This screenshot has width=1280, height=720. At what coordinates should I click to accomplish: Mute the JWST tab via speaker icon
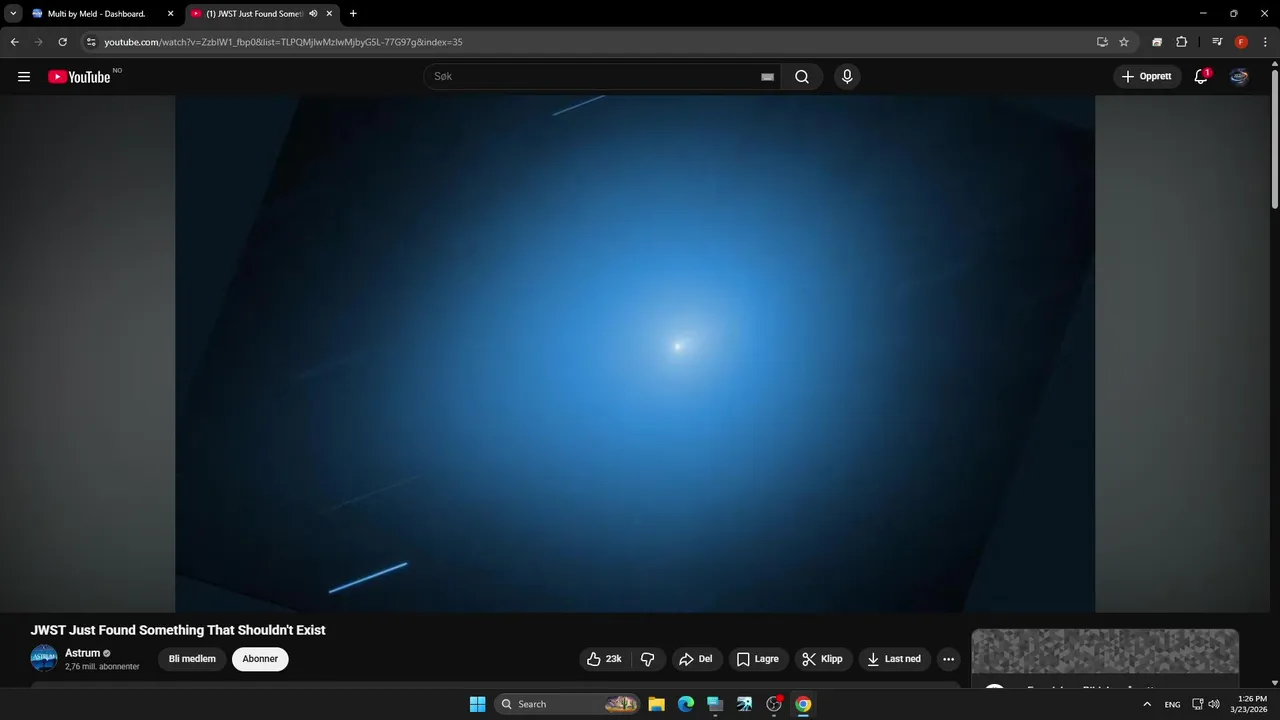[x=313, y=14]
